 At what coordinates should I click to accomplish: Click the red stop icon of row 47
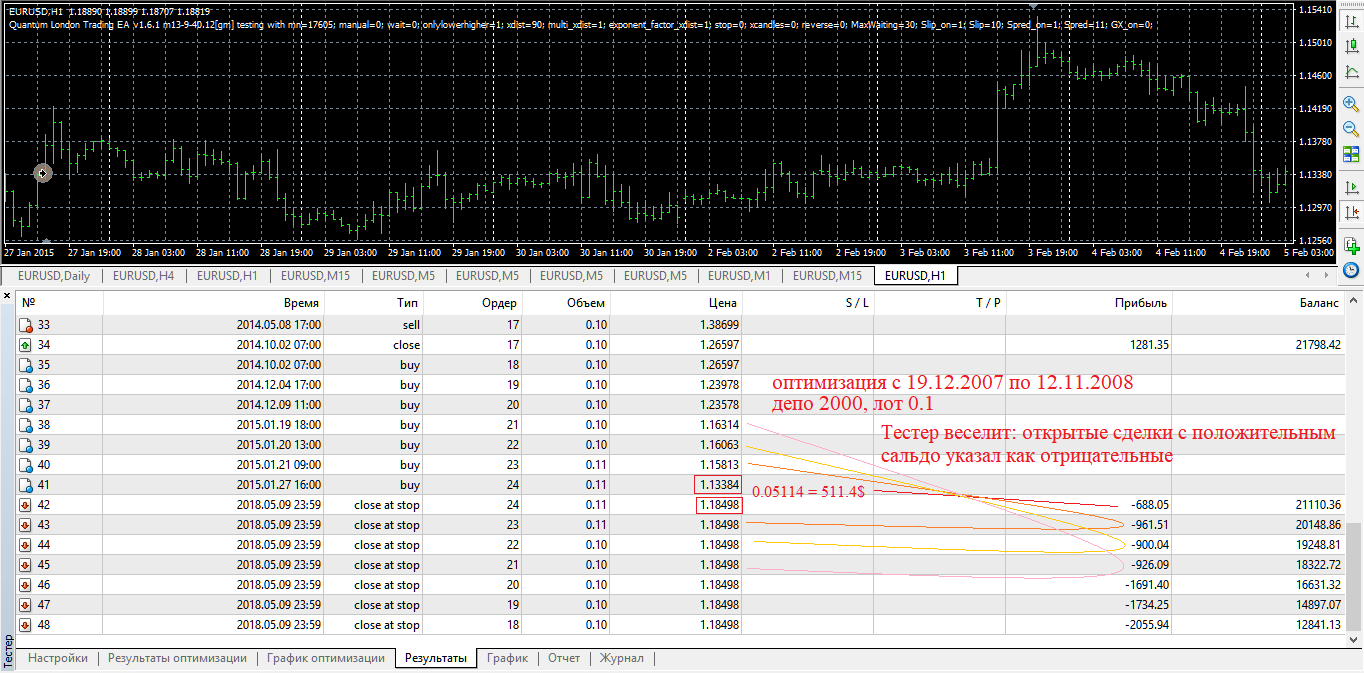coord(26,605)
